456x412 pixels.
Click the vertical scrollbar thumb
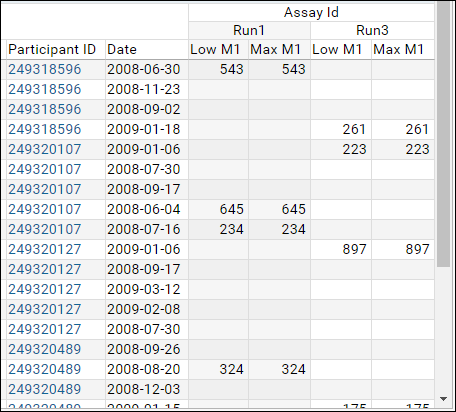(x=443, y=134)
